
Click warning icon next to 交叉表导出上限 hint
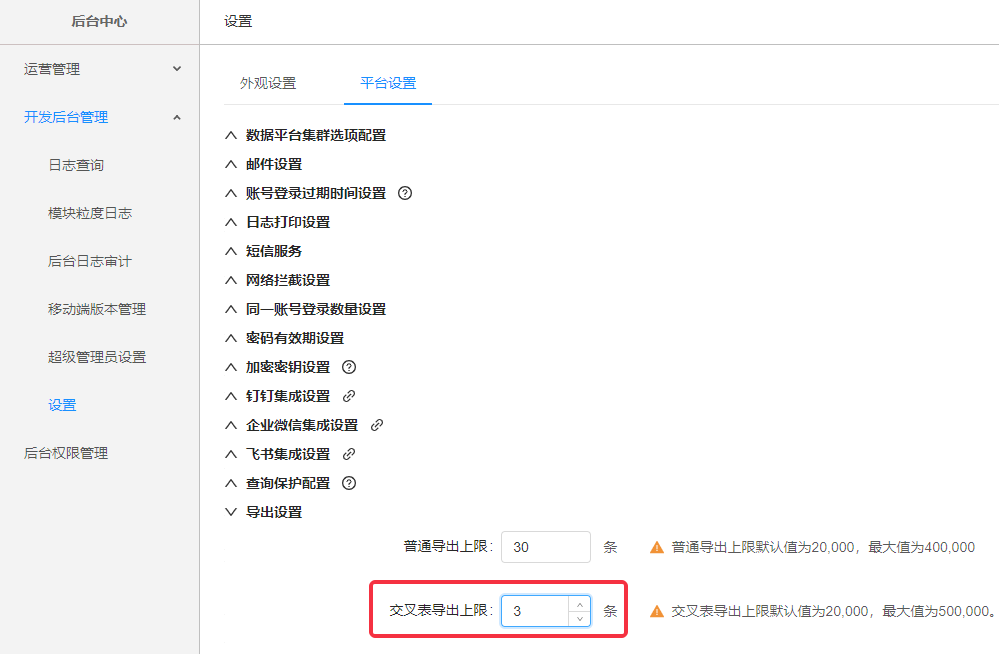[657, 611]
